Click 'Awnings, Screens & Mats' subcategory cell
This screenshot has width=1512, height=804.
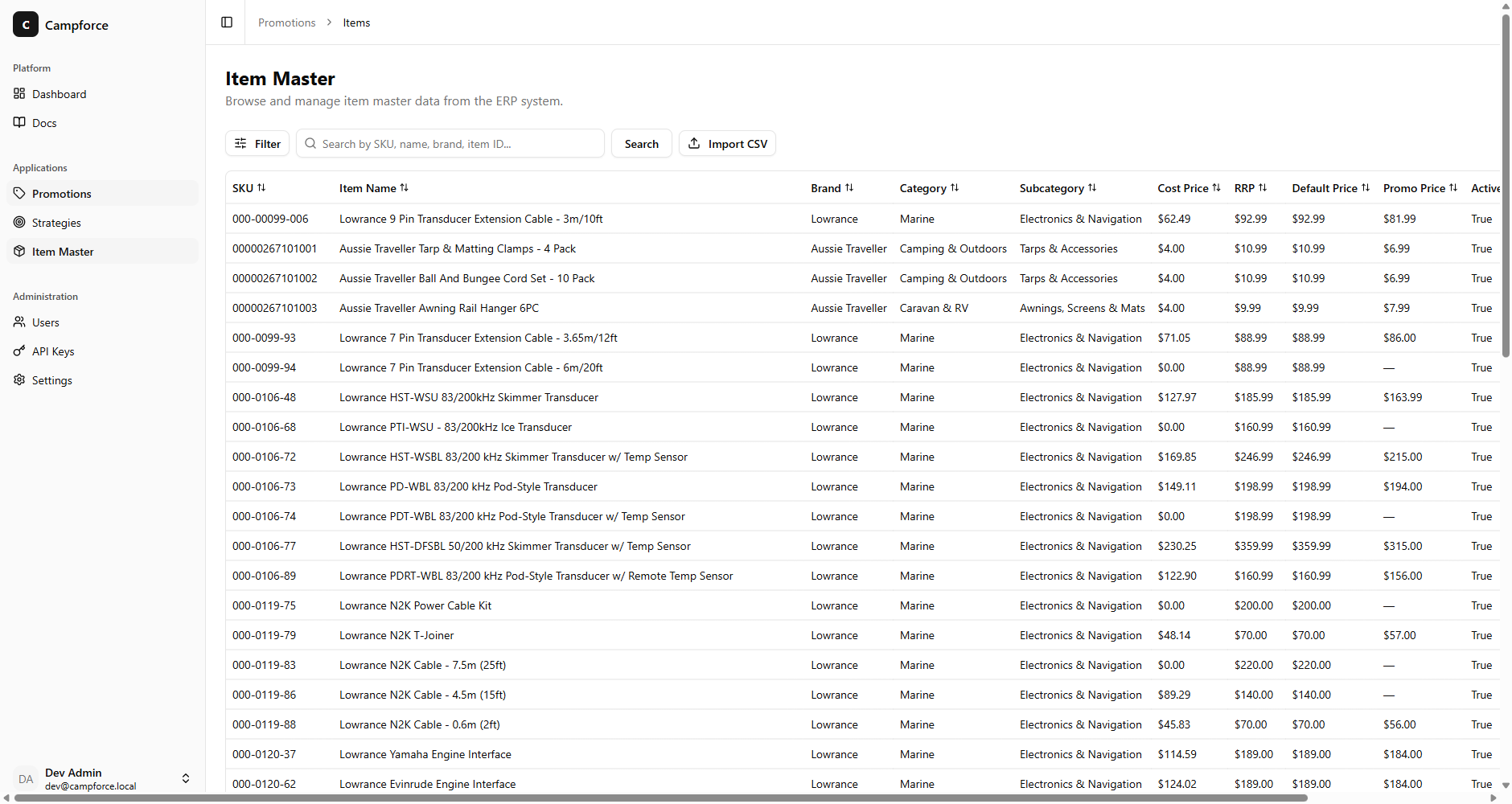[1082, 308]
